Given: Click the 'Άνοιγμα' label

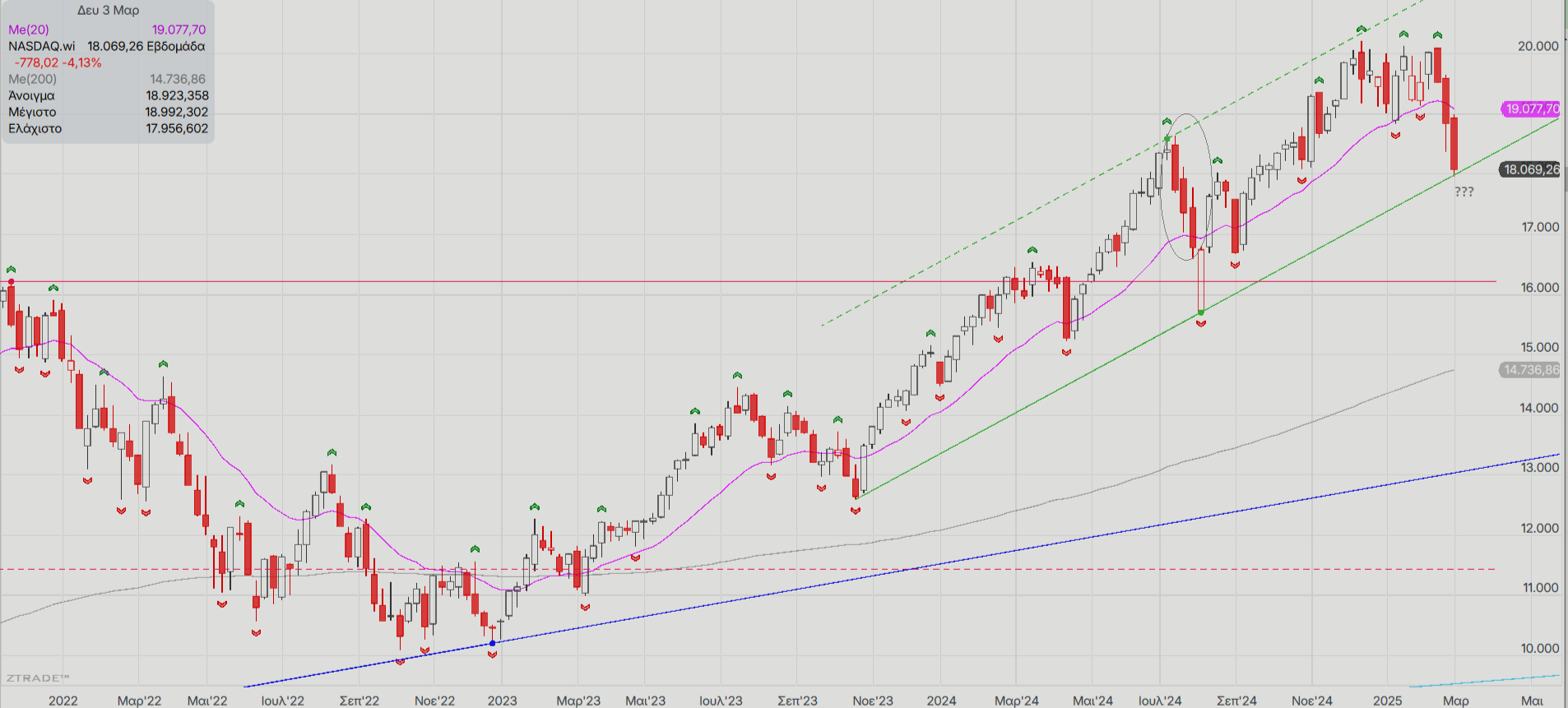Looking at the screenshot, I should click(31, 95).
